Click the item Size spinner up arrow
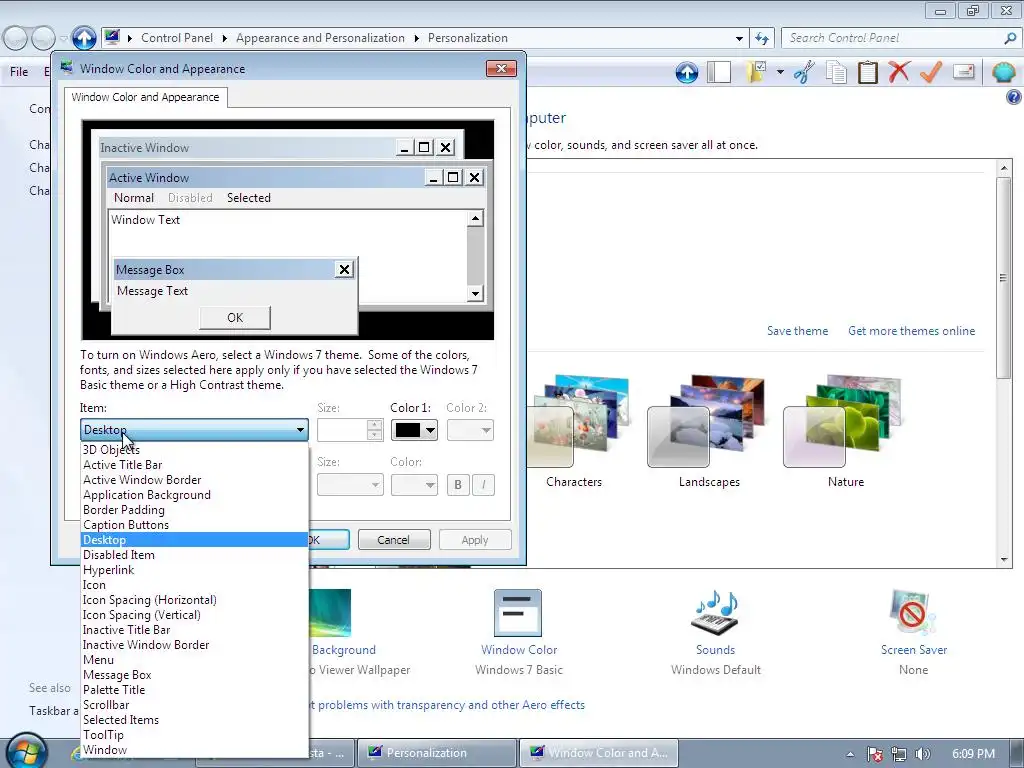1024x768 pixels. click(375, 424)
